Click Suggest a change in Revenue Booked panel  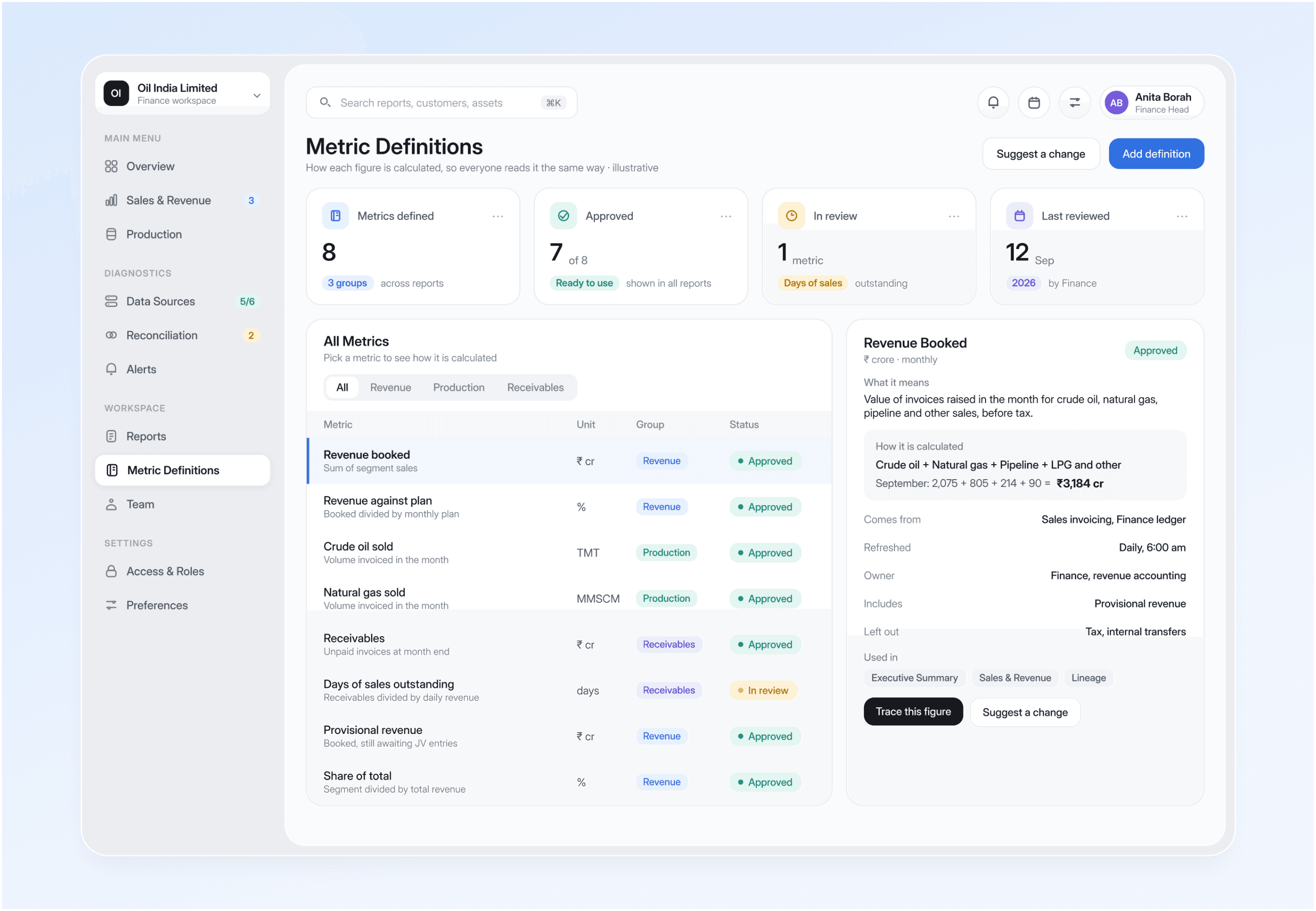point(1025,712)
